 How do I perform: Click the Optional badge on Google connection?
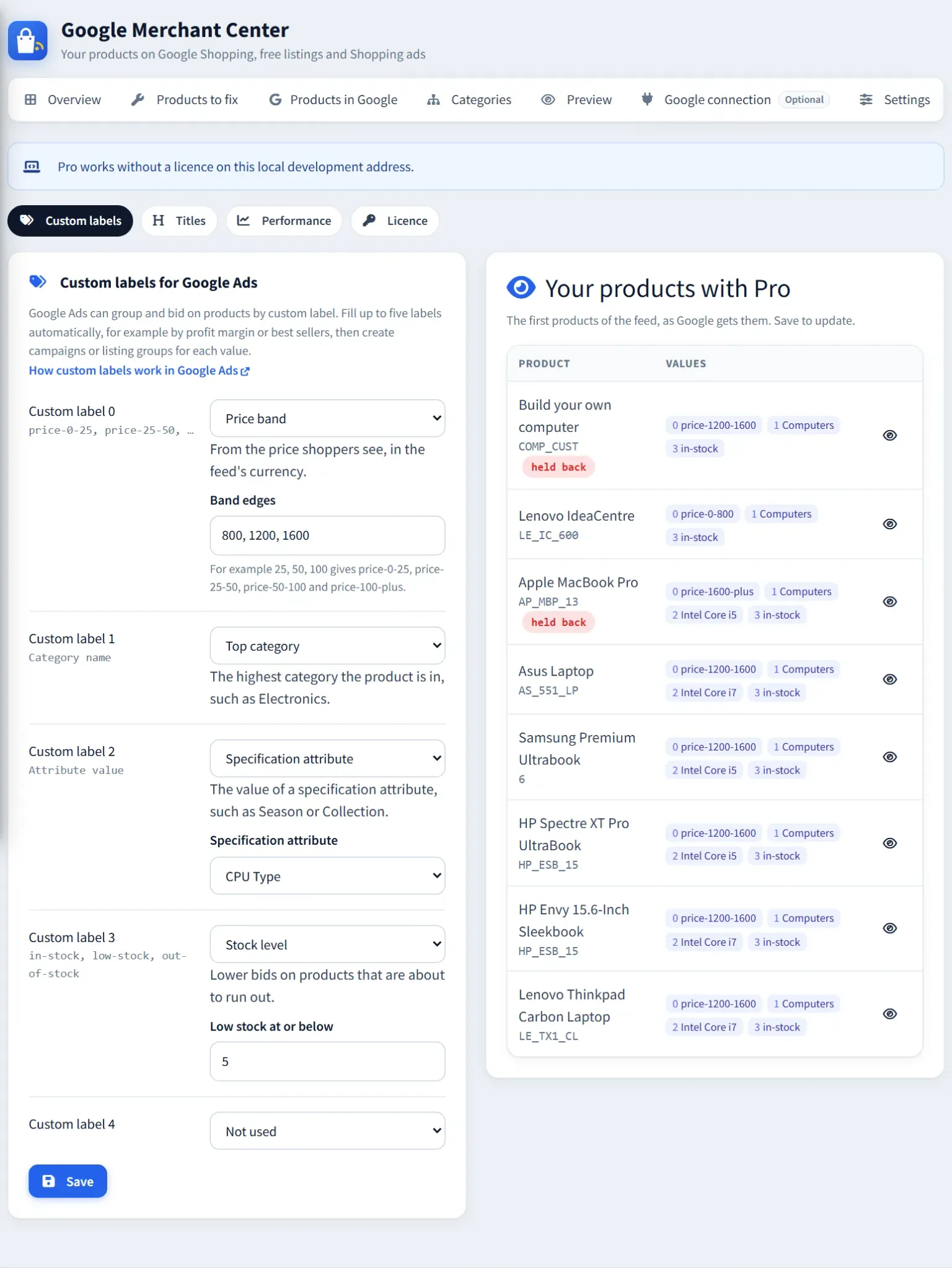pos(804,99)
